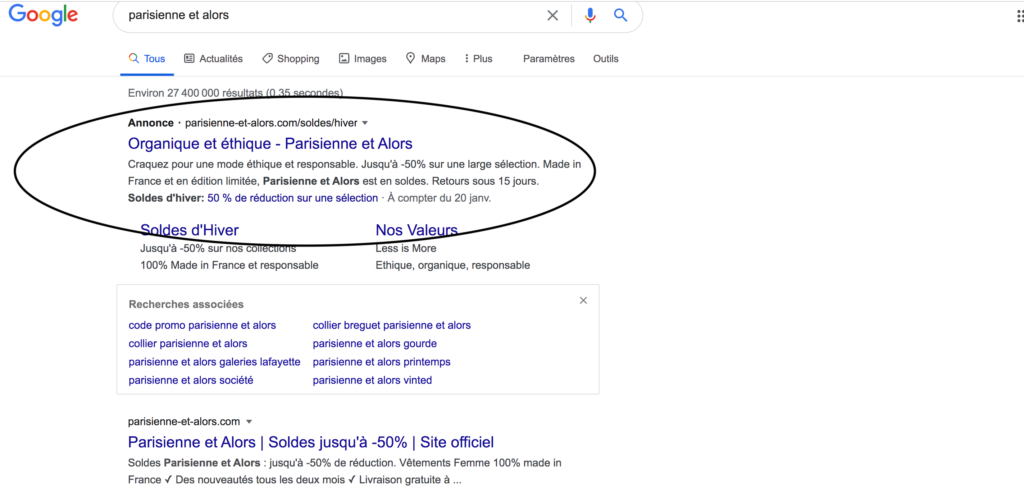This screenshot has height=497, width=1024.
Task: Expand the ad URL dropdown arrow
Action: click(x=365, y=123)
